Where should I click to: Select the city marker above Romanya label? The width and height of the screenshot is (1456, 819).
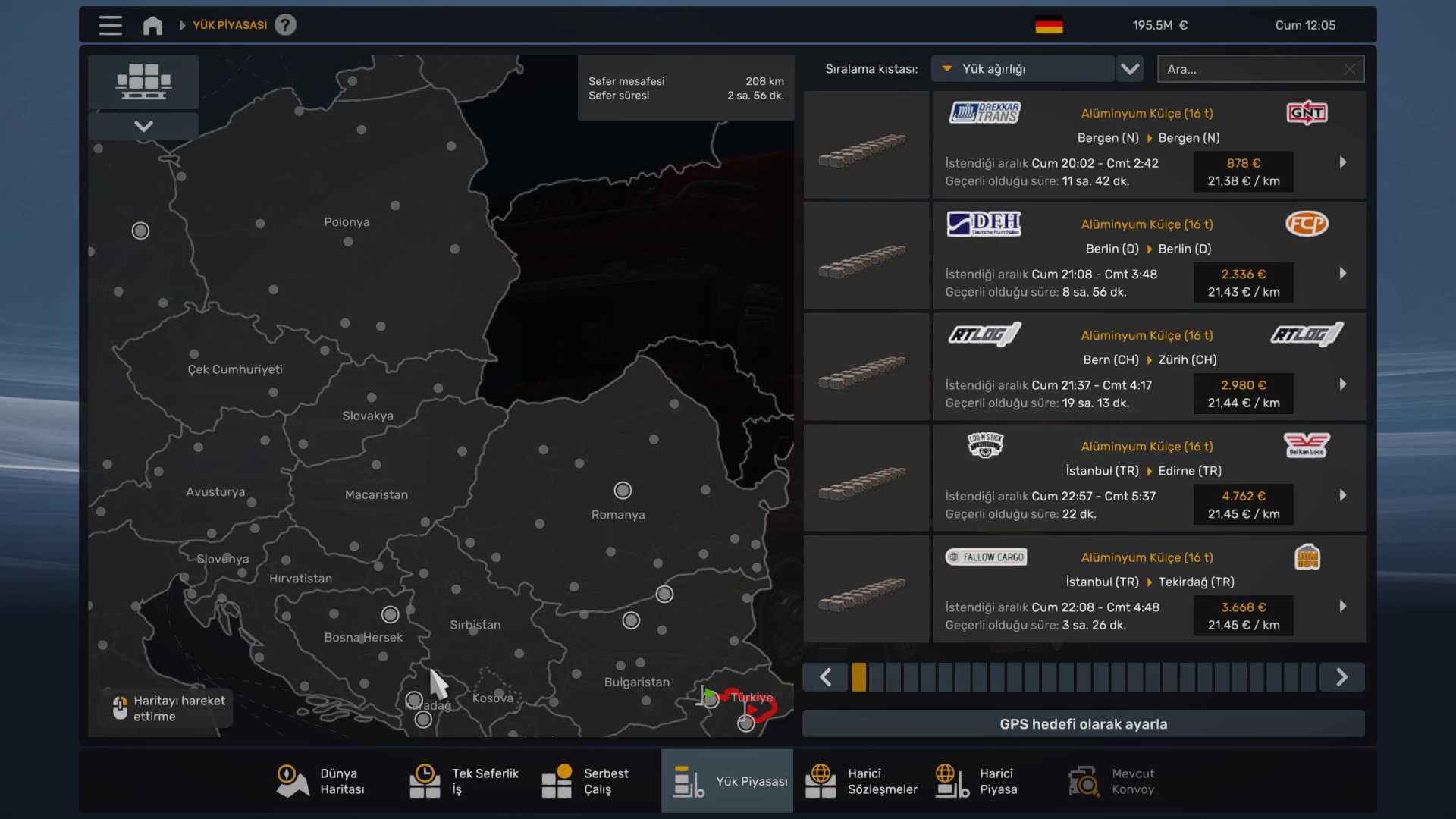tap(623, 491)
